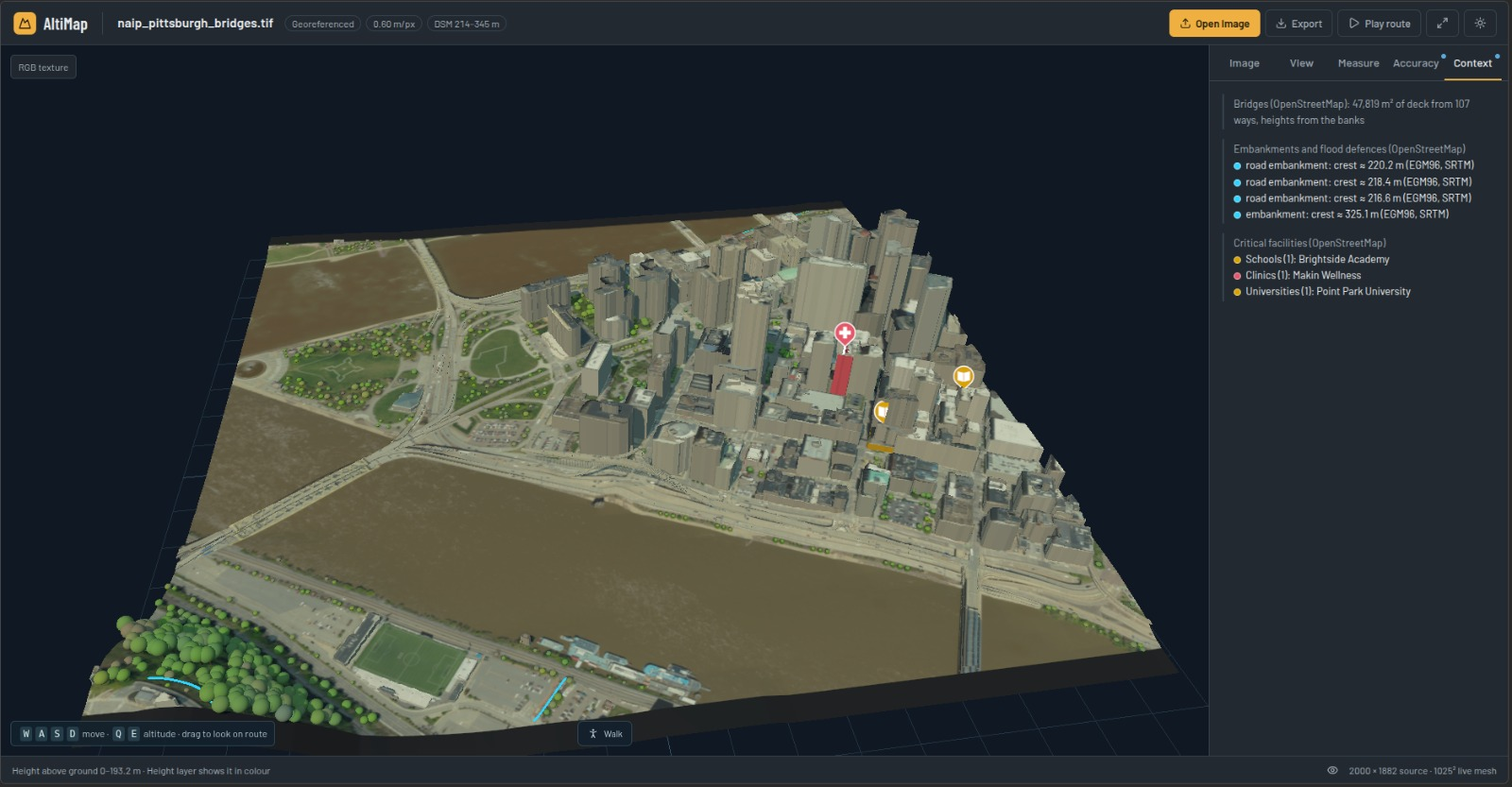Click the Open image button
The width and height of the screenshot is (1512, 787).
tap(1214, 24)
